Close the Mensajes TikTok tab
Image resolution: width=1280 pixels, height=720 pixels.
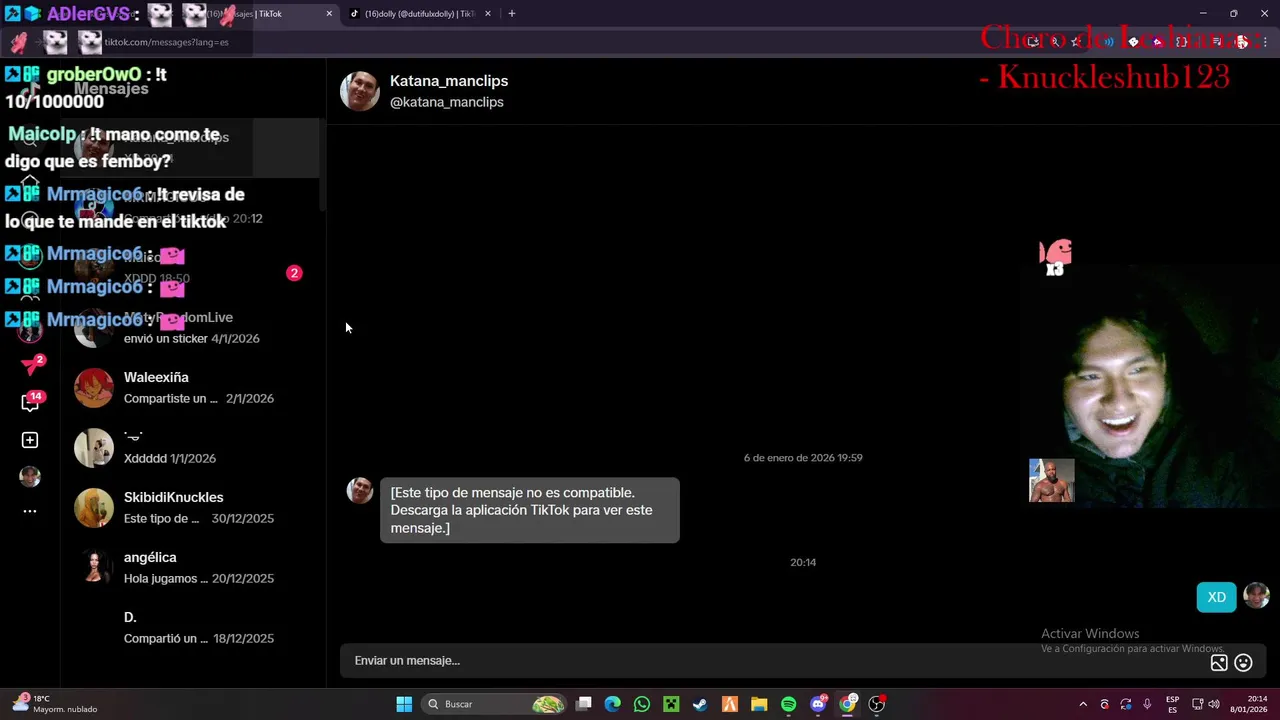click(x=329, y=14)
